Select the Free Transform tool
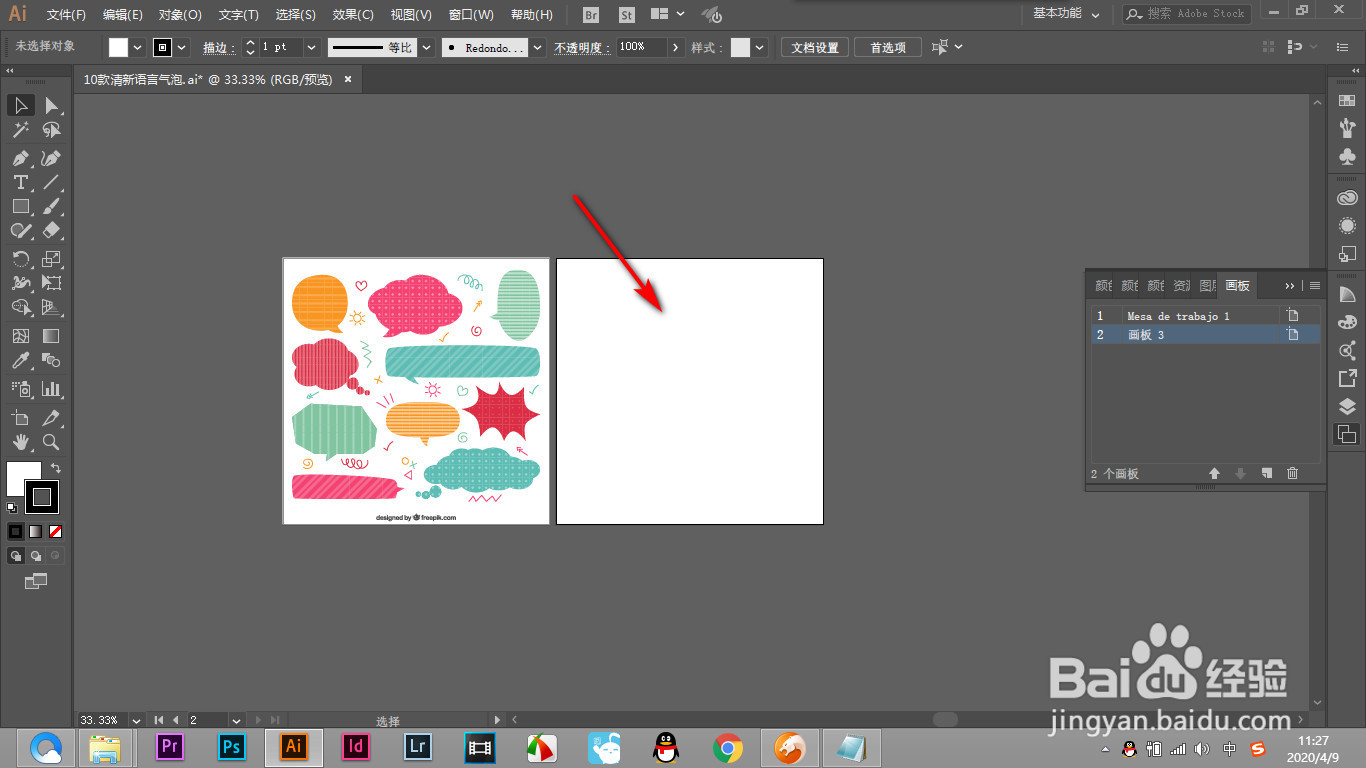The image size is (1366, 768). [51, 283]
